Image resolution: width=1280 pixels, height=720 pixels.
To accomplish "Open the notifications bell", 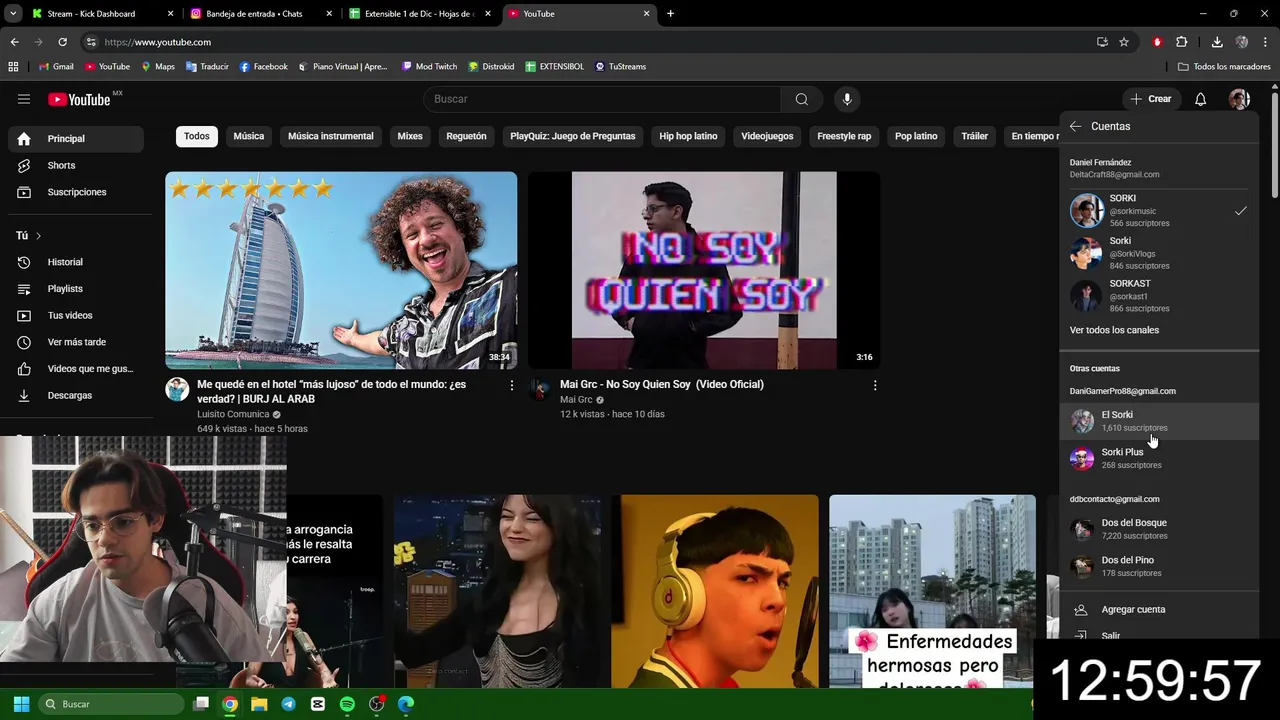I will [x=1200, y=99].
